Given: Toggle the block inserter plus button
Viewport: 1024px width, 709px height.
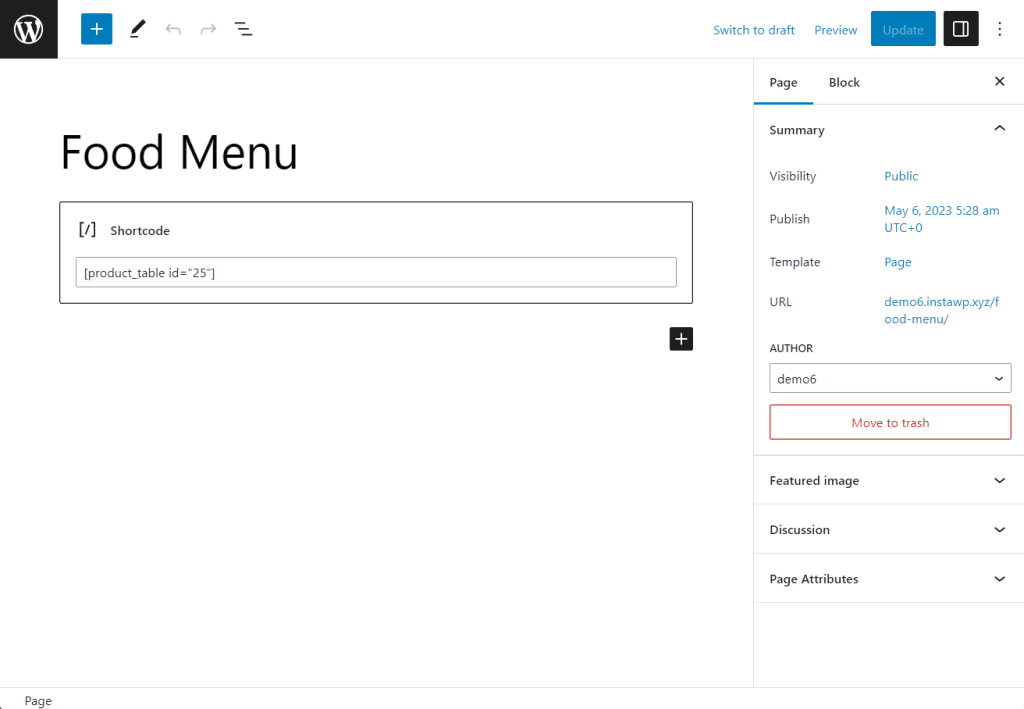Looking at the screenshot, I should pos(97,29).
